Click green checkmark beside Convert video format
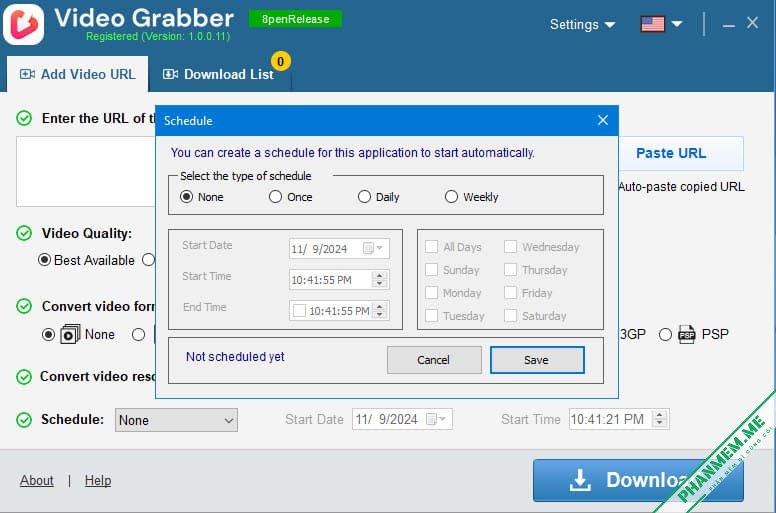776x513 pixels. point(24,306)
